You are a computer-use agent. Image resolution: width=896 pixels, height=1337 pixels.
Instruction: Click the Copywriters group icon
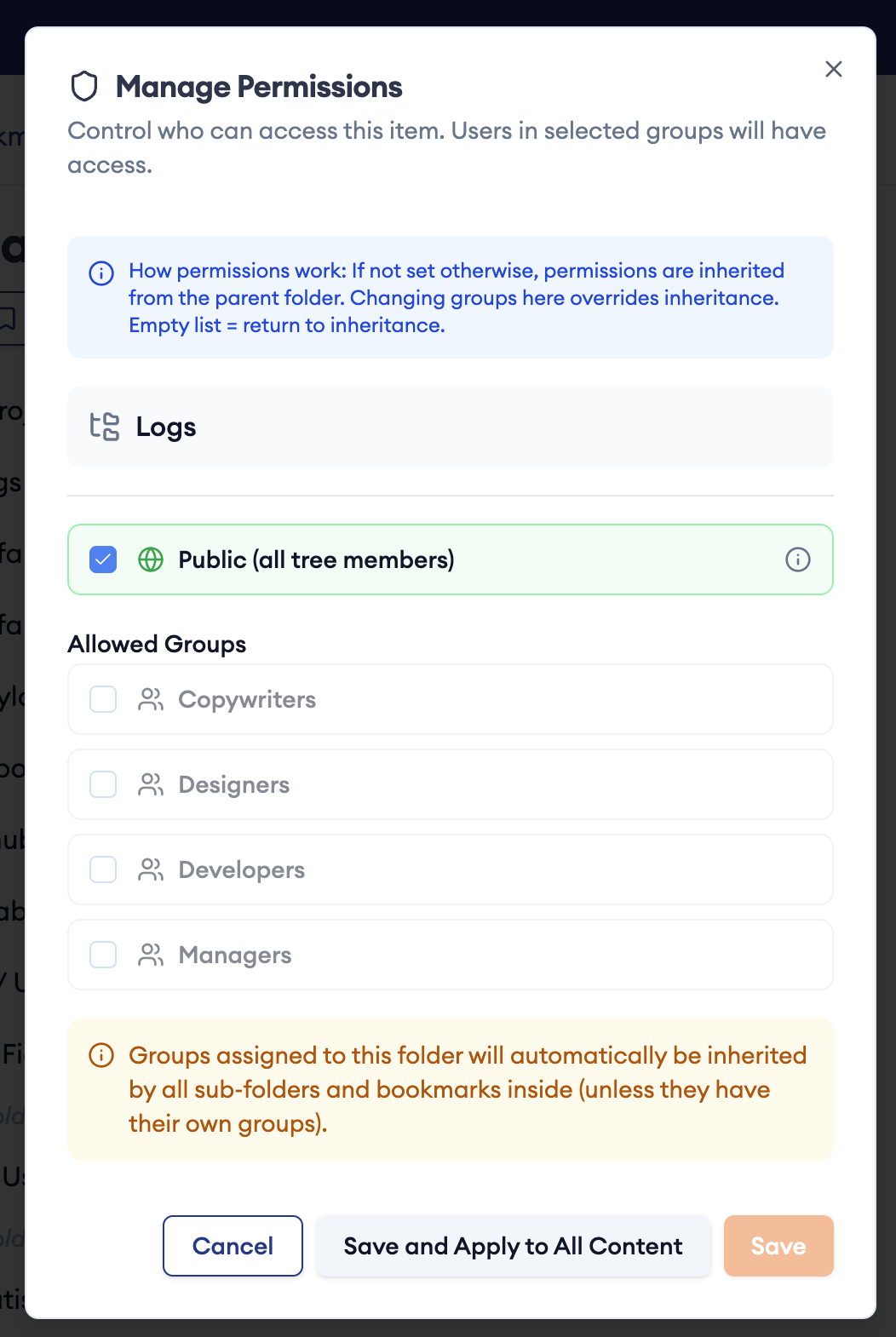[x=152, y=699]
